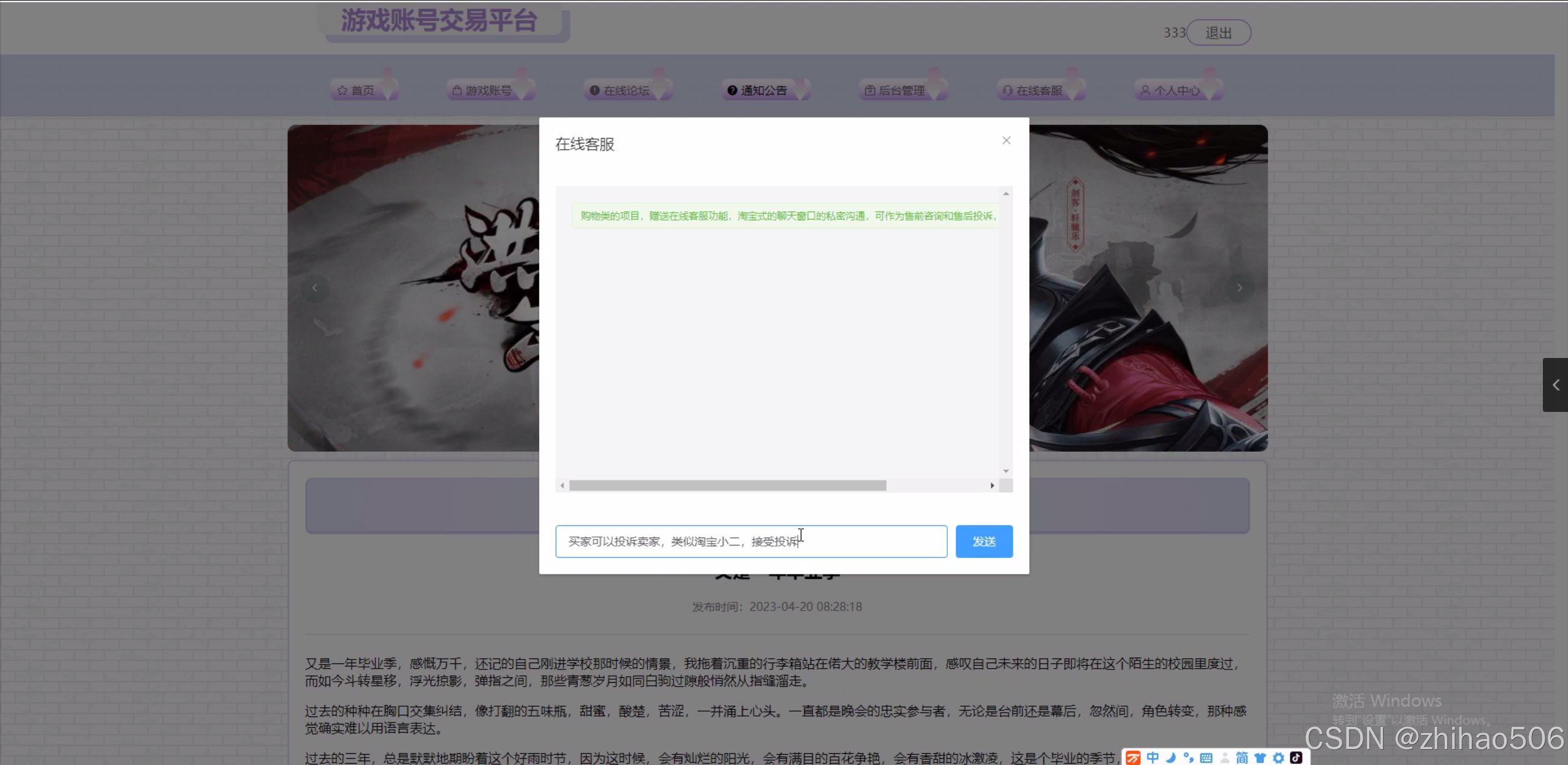1568x765 pixels.
Task: Toggle Sogou IME night mode moon icon
Action: pyautogui.click(x=1170, y=758)
